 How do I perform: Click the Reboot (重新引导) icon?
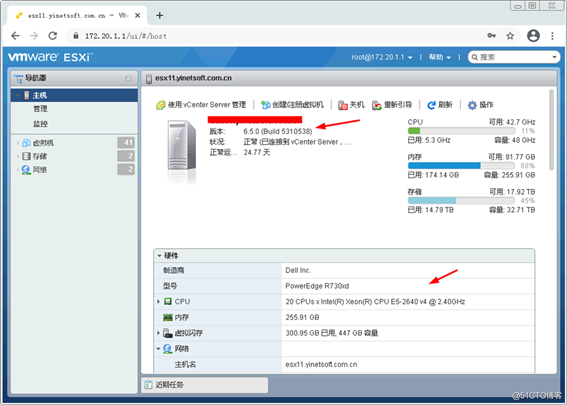point(377,105)
